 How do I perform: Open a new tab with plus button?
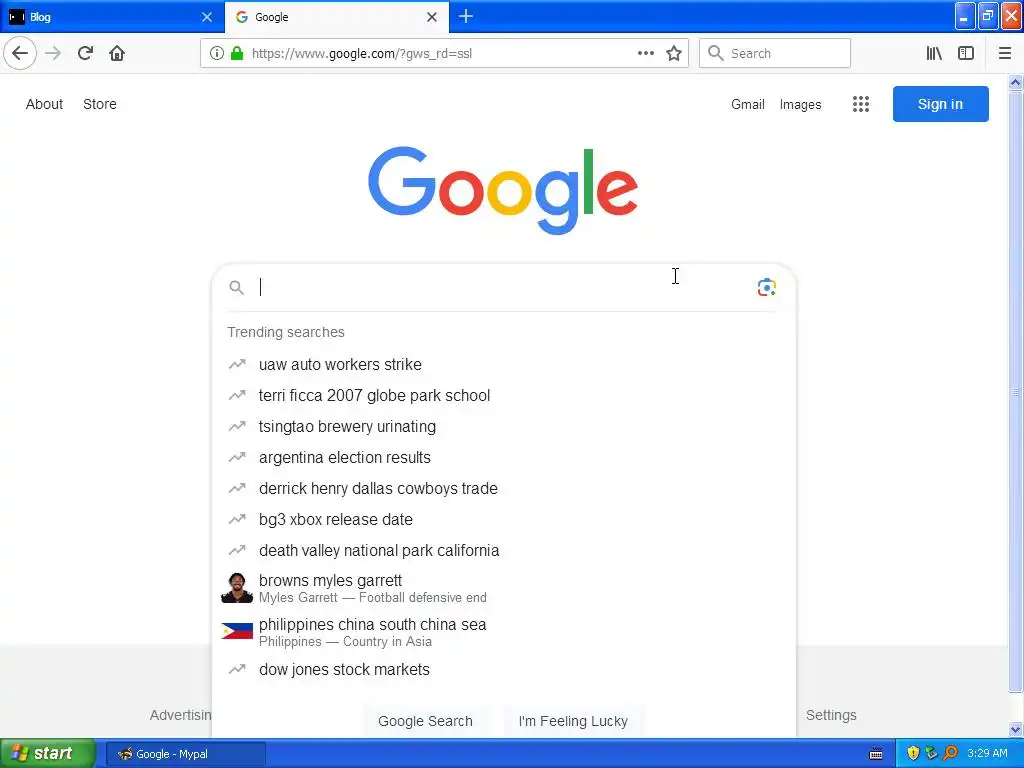coord(466,17)
